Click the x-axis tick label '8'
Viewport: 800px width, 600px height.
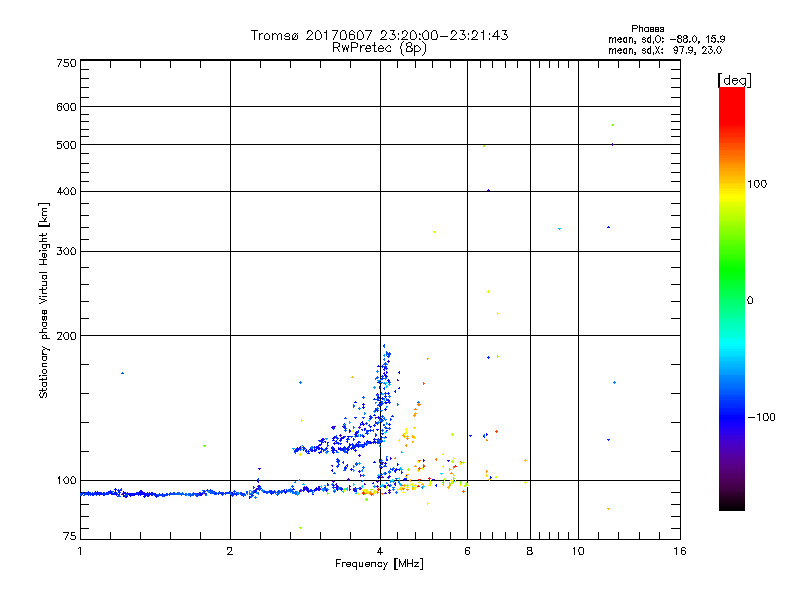(530, 551)
